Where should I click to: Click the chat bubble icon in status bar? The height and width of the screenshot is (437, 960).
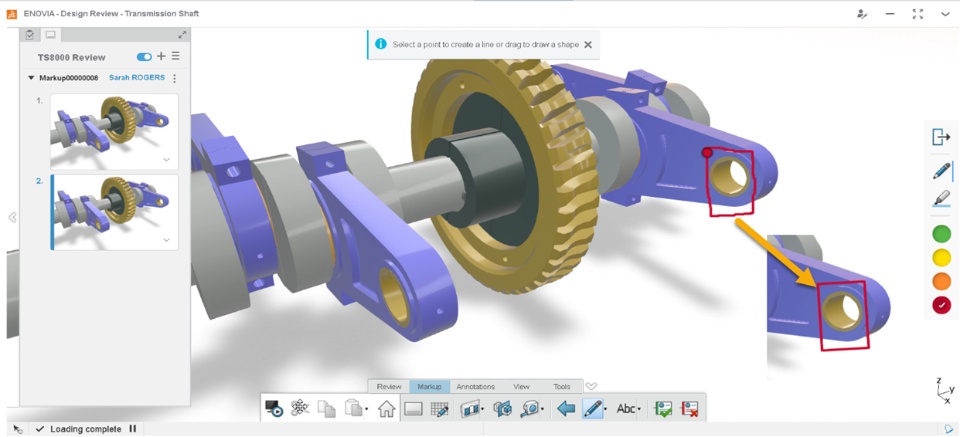[949, 429]
